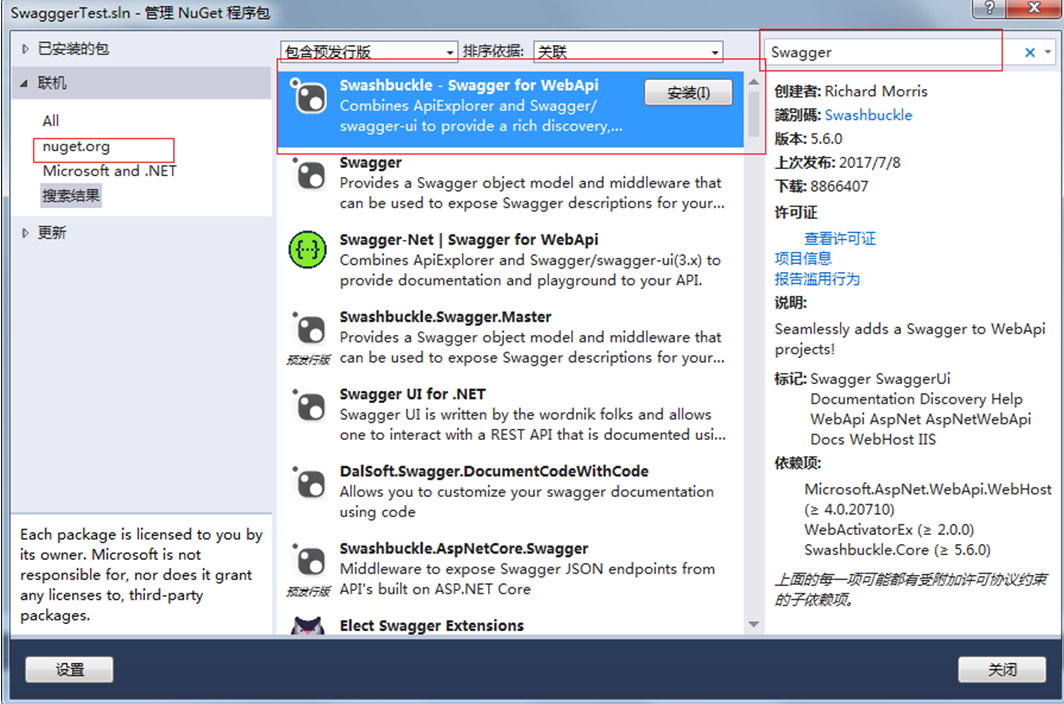Click the release date 2017/7/8
This screenshot has height=704, width=1064.
(x=869, y=163)
